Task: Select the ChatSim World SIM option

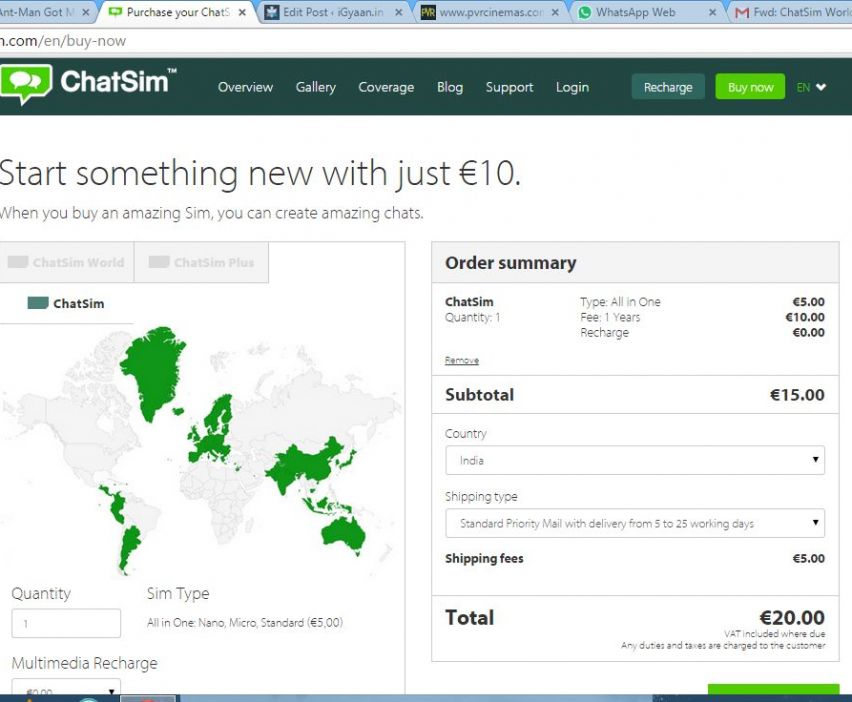Action: [66, 263]
